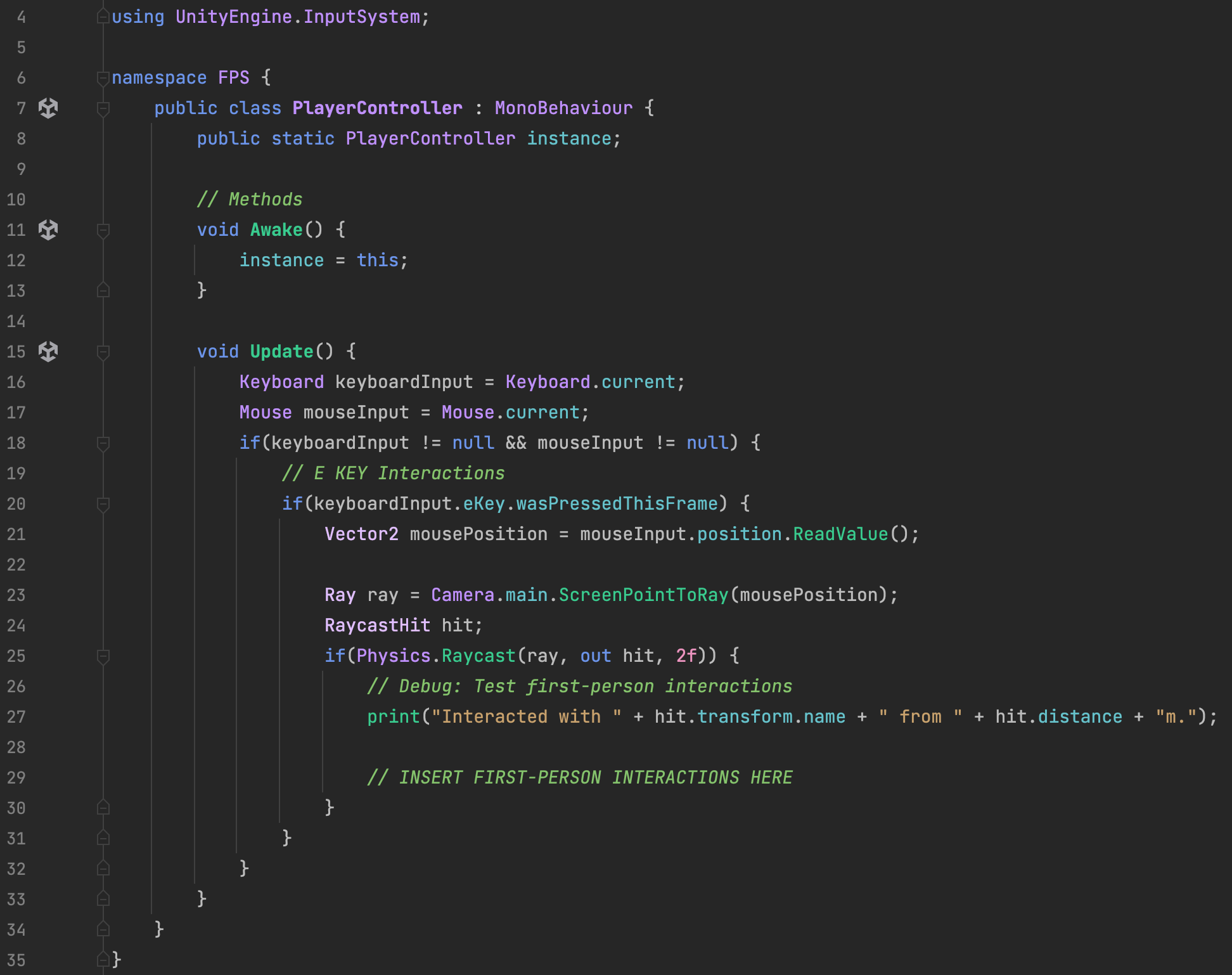Click the INSERT FIRST-PERSON INTERACTIONS HERE comment
This screenshot has width=1232, height=975.
tap(580, 778)
